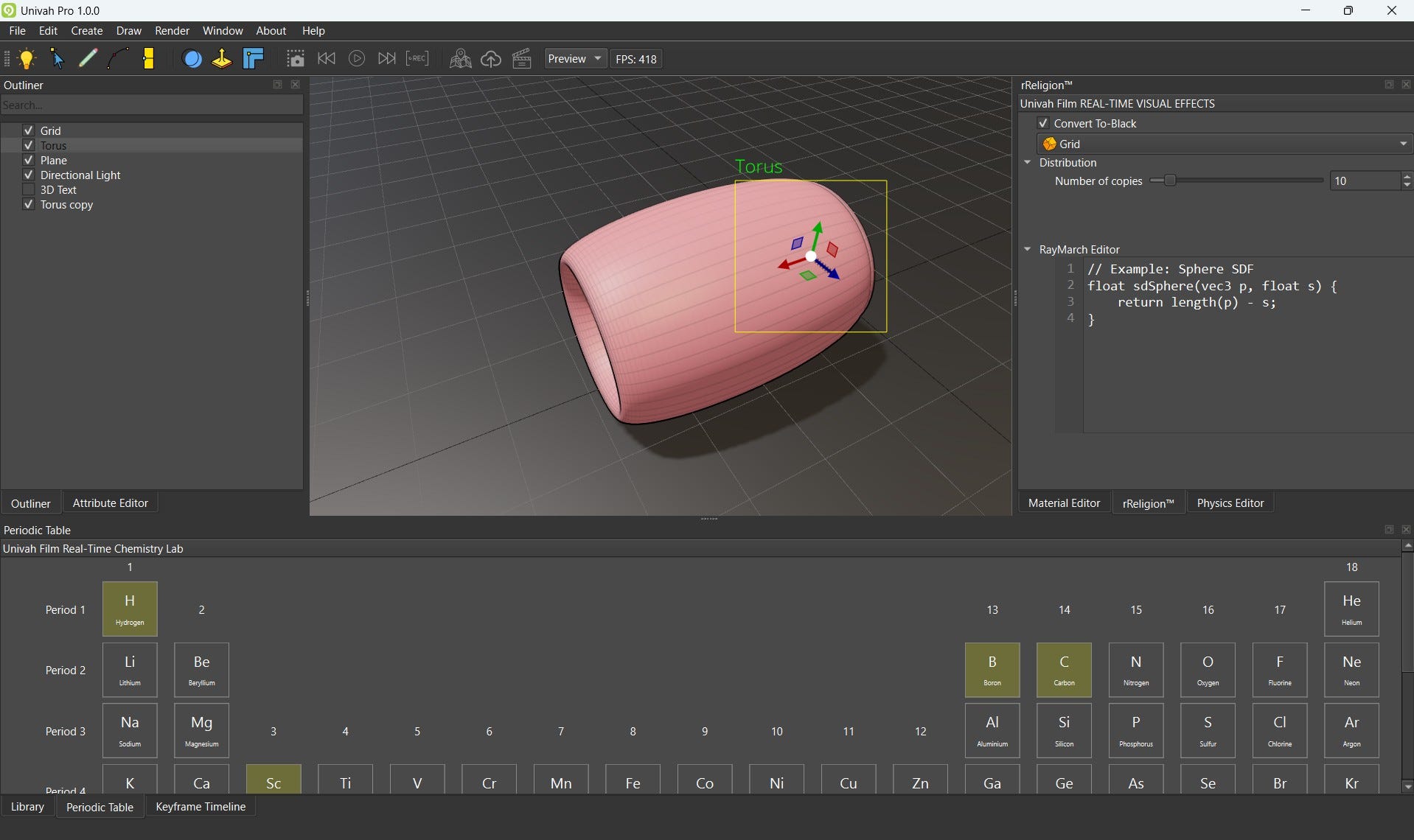Close the Periodic Table panel

coord(1406,530)
